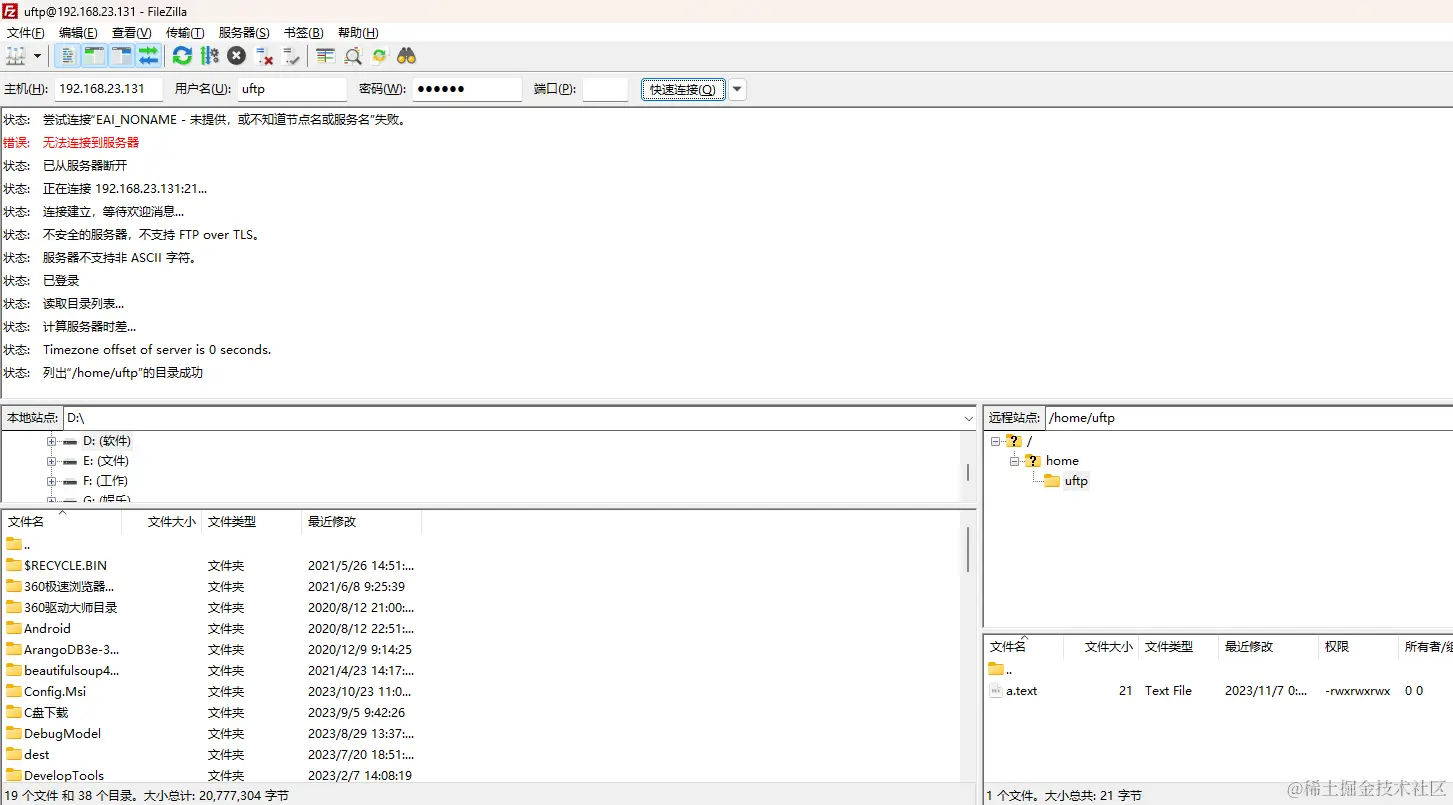The width and height of the screenshot is (1453, 805).
Task: Toggle directory comparison icon
Action: pyautogui.click(x=352, y=56)
